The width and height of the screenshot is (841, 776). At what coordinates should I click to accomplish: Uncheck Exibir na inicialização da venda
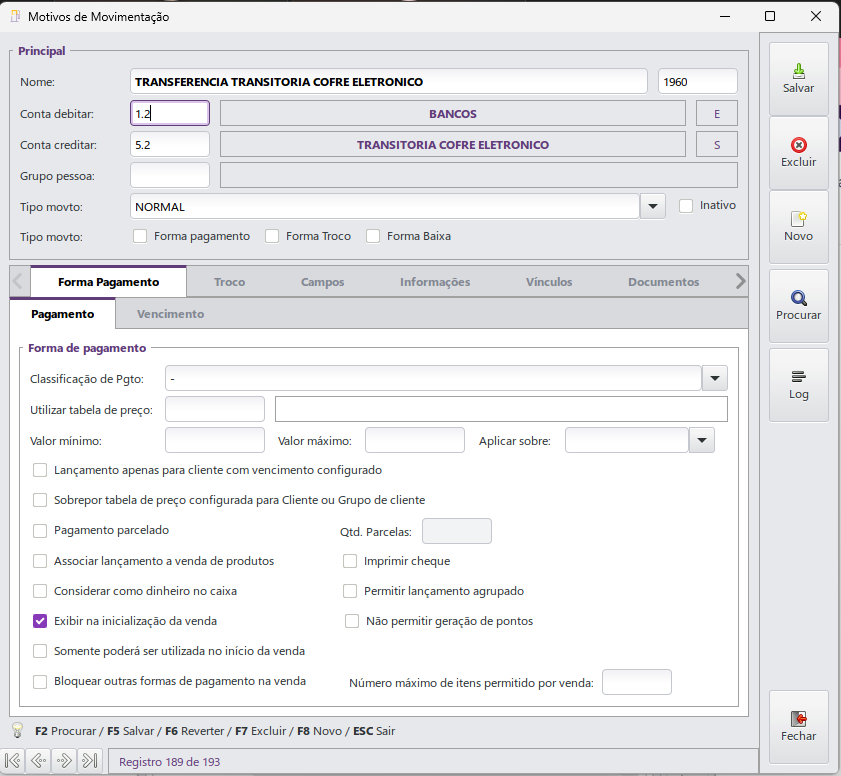coord(40,621)
